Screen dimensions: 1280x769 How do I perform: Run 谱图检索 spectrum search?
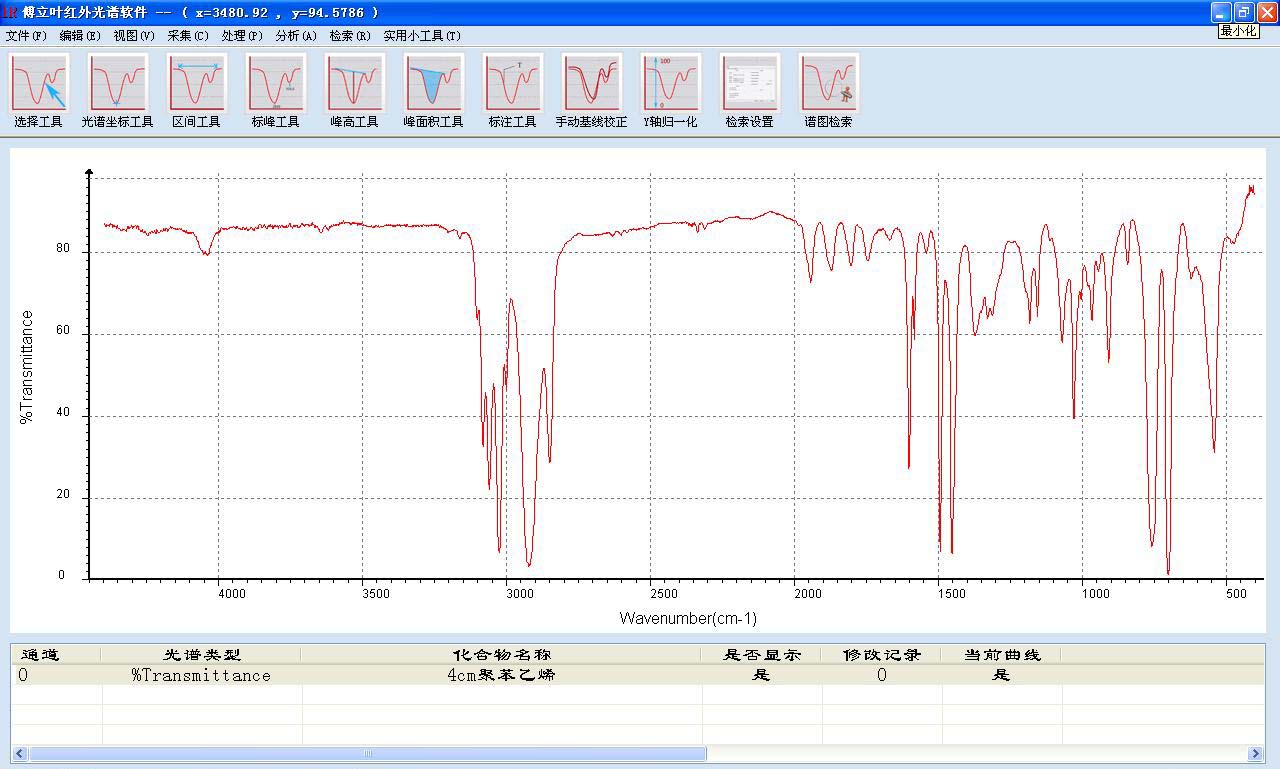point(828,84)
